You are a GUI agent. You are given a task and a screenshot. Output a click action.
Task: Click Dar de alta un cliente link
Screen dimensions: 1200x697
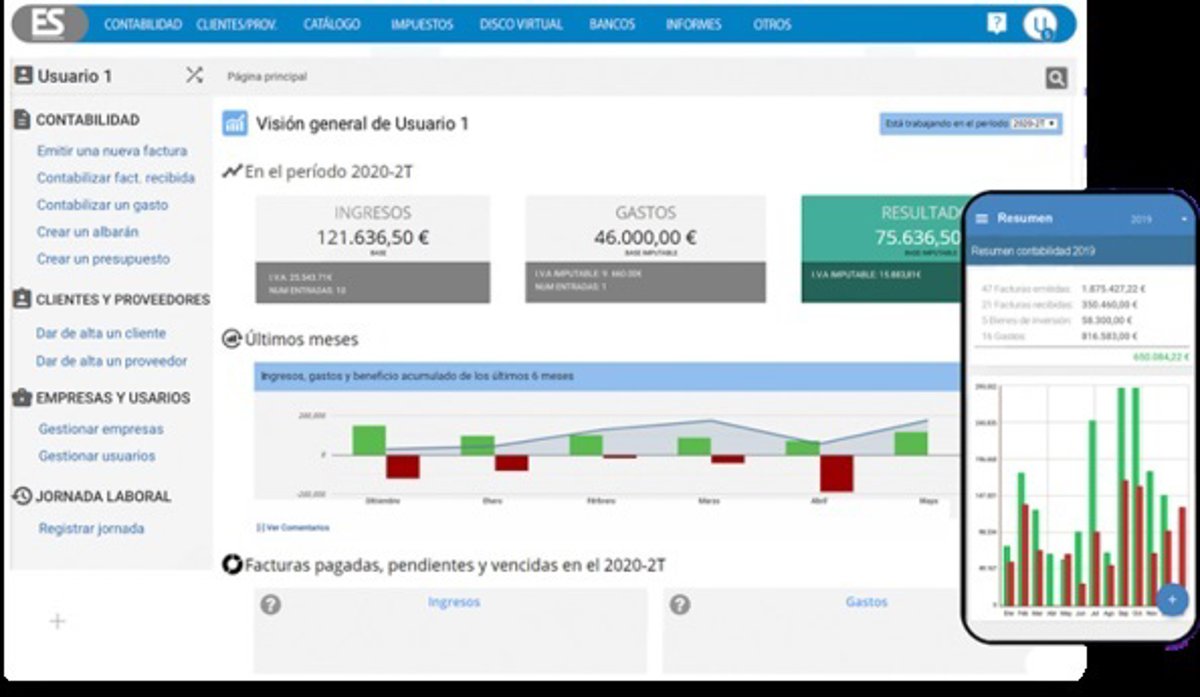[x=101, y=333]
